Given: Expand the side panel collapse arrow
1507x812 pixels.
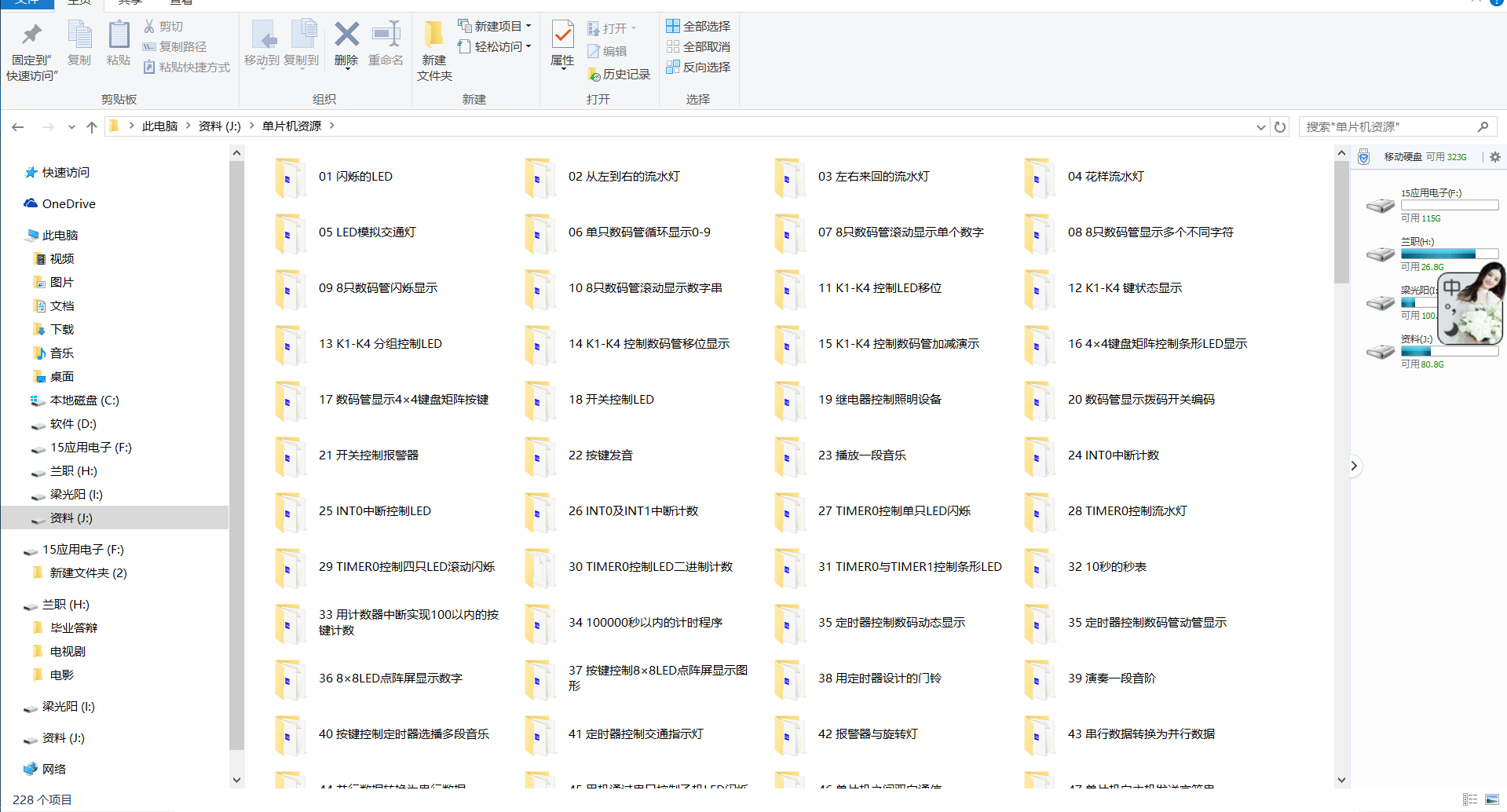Looking at the screenshot, I should click(1354, 466).
